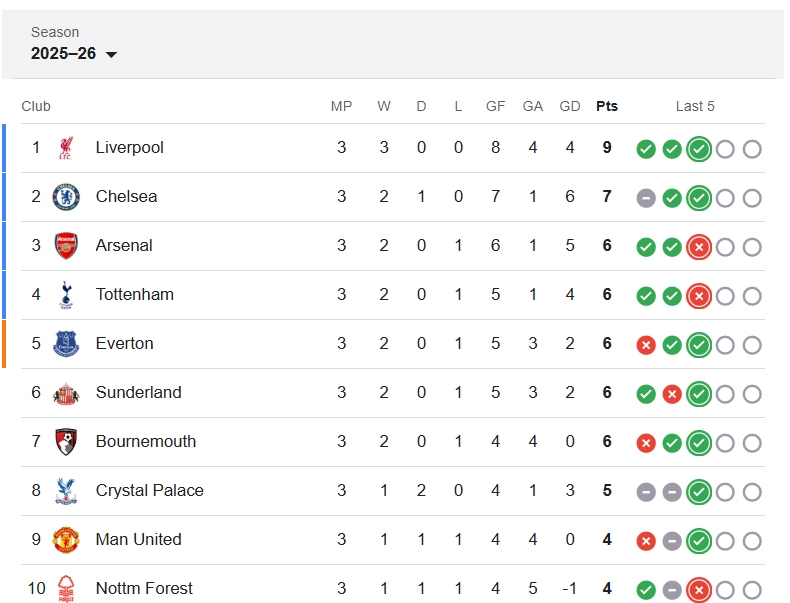790x603 pixels.
Task: Click the Everton club crest icon
Action: pos(66,344)
